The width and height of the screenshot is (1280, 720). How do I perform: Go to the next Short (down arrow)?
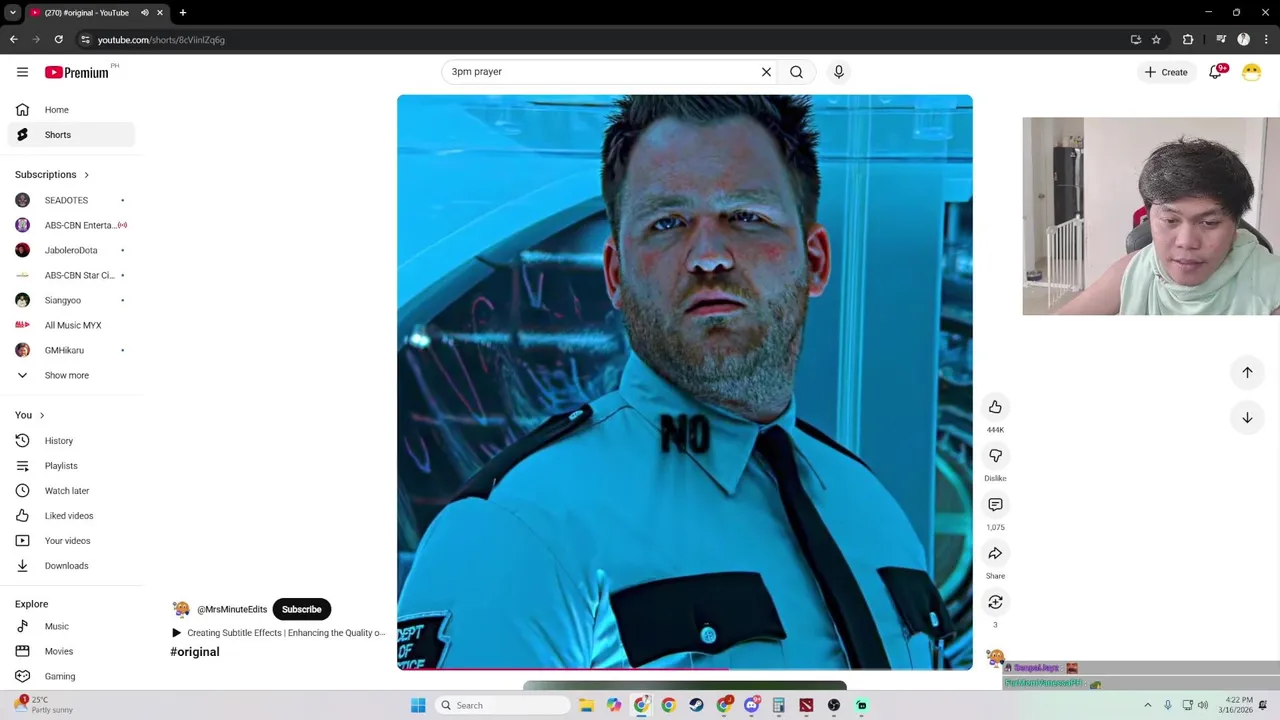pos(1247,418)
